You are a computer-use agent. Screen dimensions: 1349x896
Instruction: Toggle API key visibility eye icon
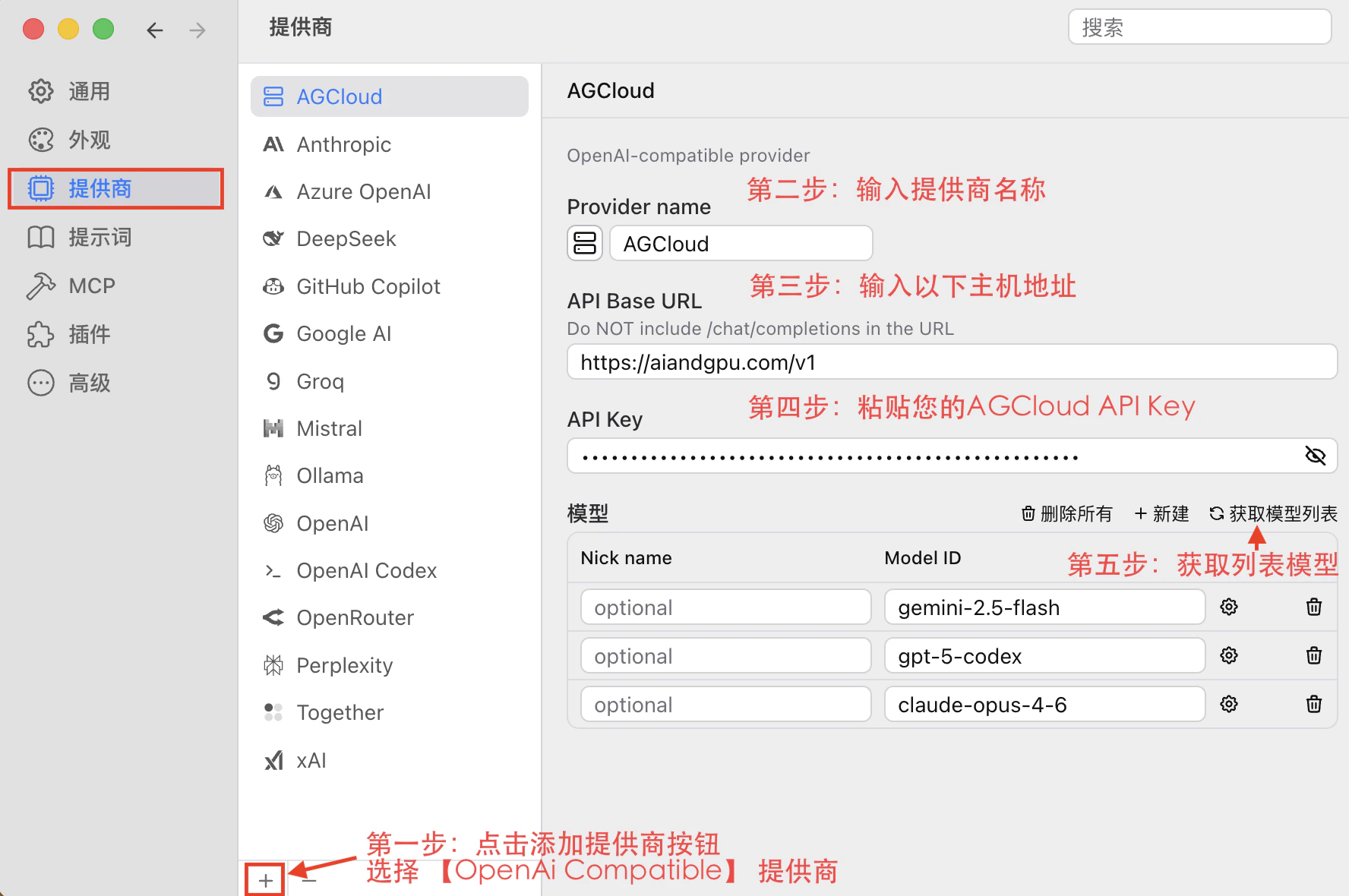(x=1315, y=456)
